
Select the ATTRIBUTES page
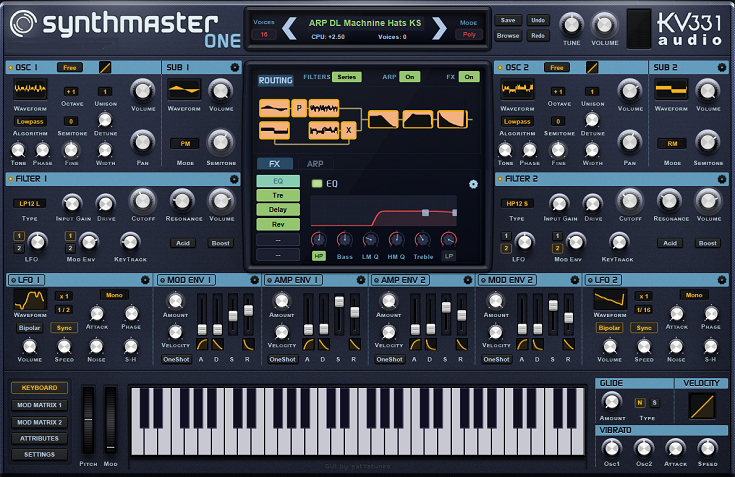(39, 439)
